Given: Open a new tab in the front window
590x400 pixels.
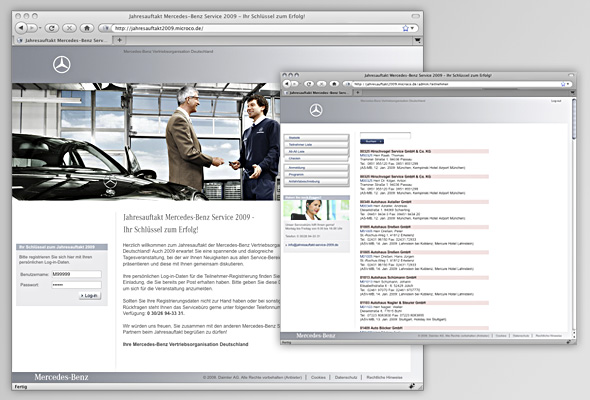Looking at the screenshot, I should [x=358, y=92].
